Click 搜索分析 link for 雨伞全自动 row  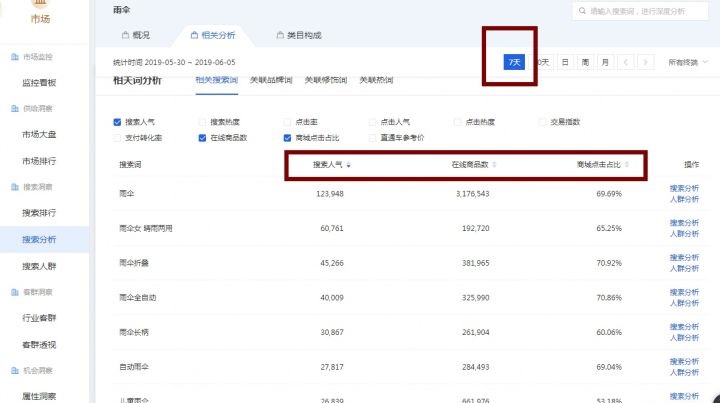(684, 292)
